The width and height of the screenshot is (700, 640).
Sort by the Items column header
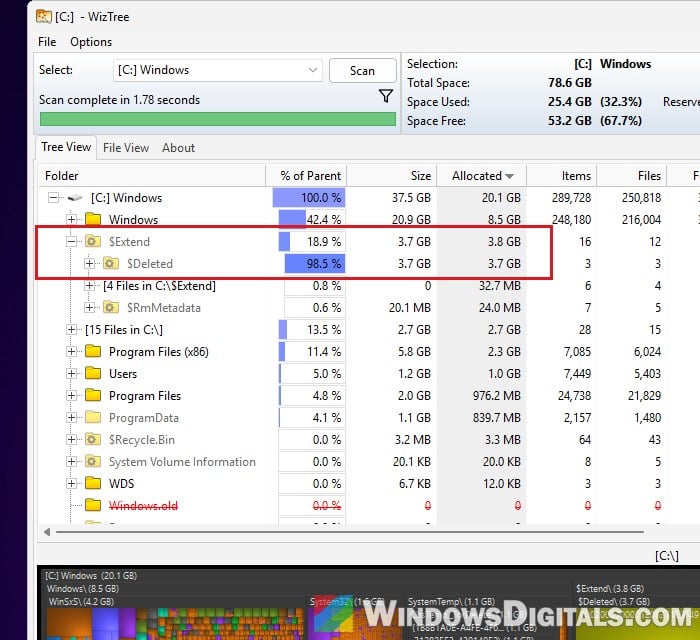pyautogui.click(x=562, y=176)
